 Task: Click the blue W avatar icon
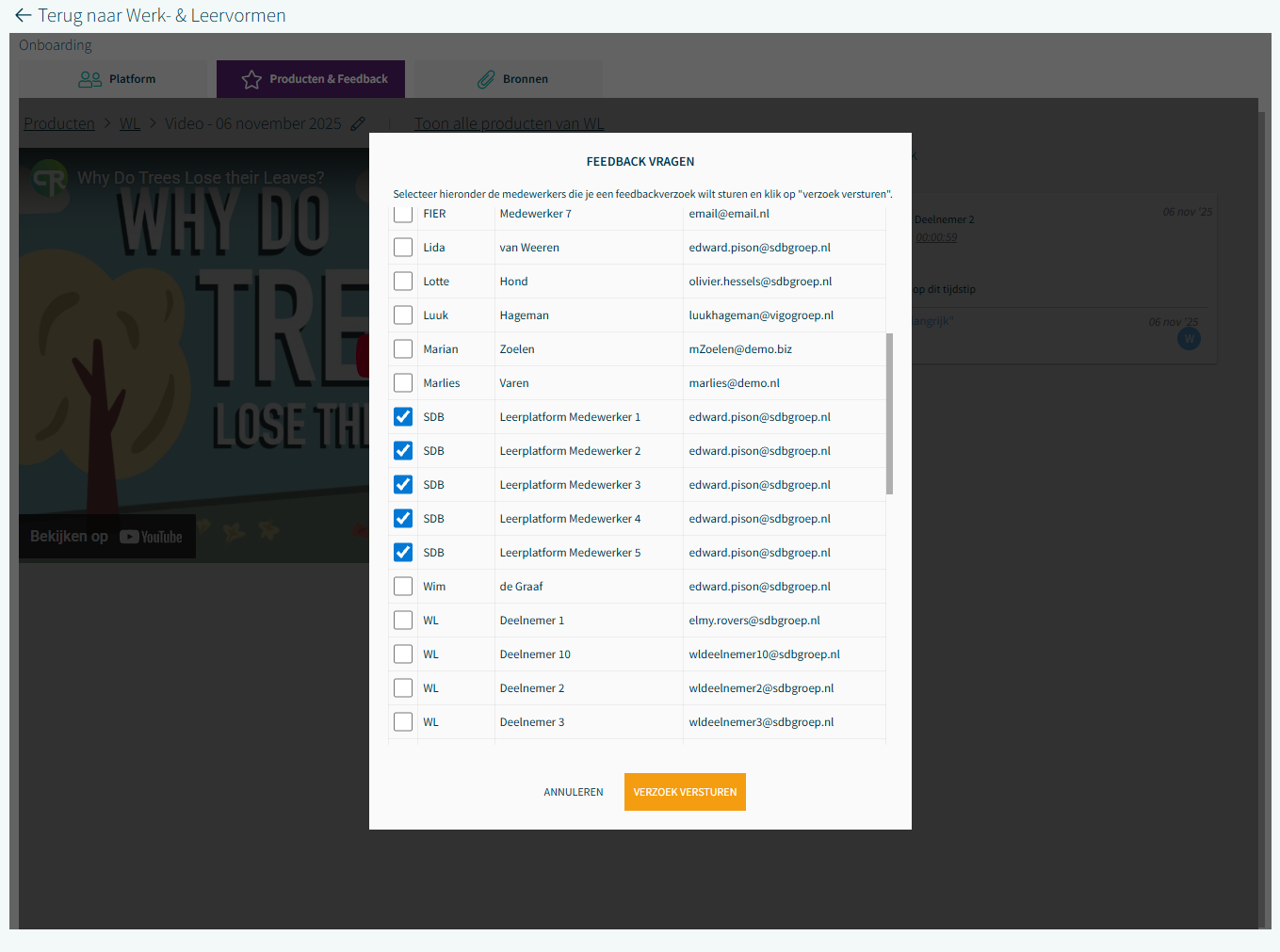(x=1189, y=339)
